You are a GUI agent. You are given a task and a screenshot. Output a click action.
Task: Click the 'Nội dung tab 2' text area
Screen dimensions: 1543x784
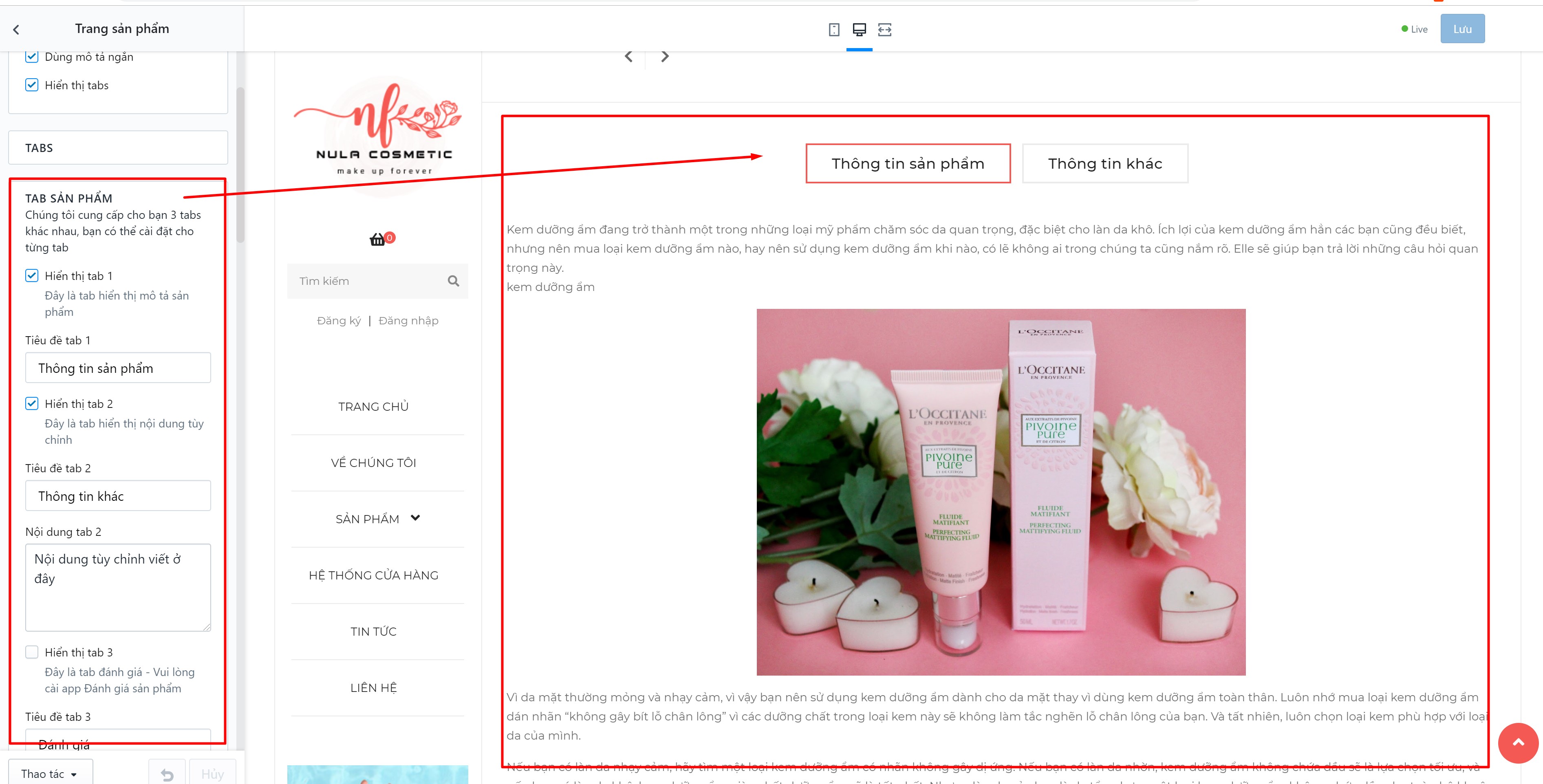pyautogui.click(x=118, y=588)
